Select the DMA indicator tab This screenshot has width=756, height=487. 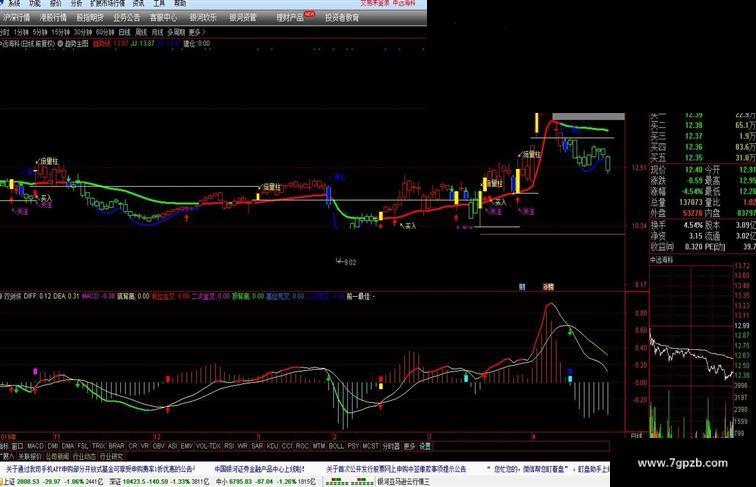click(68, 446)
